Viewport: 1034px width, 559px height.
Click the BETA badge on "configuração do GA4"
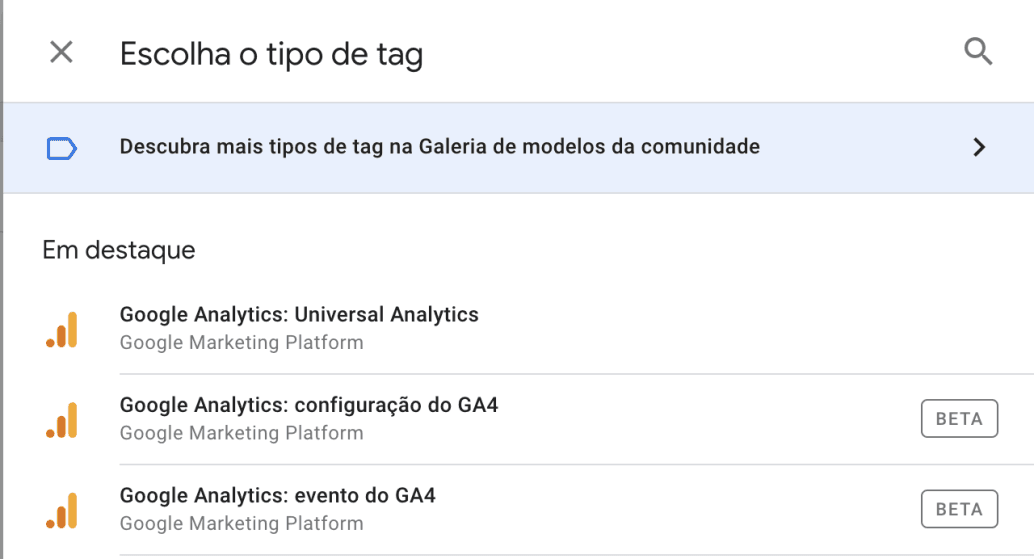959,419
